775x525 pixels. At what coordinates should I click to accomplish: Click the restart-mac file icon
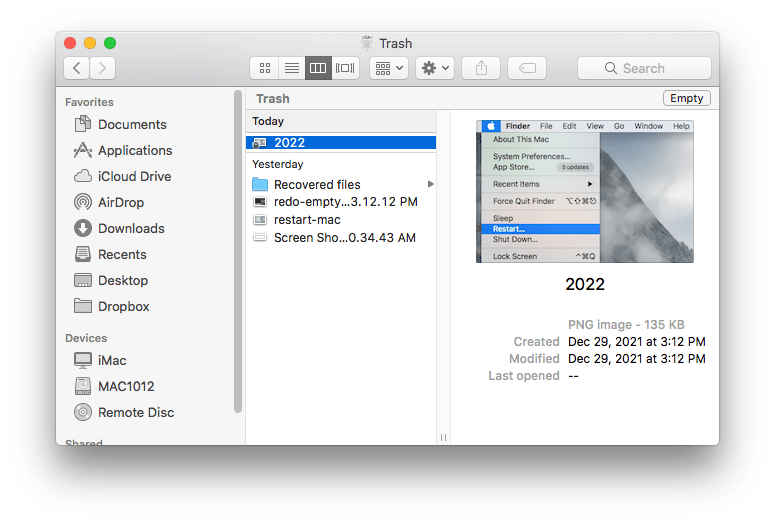click(259, 219)
